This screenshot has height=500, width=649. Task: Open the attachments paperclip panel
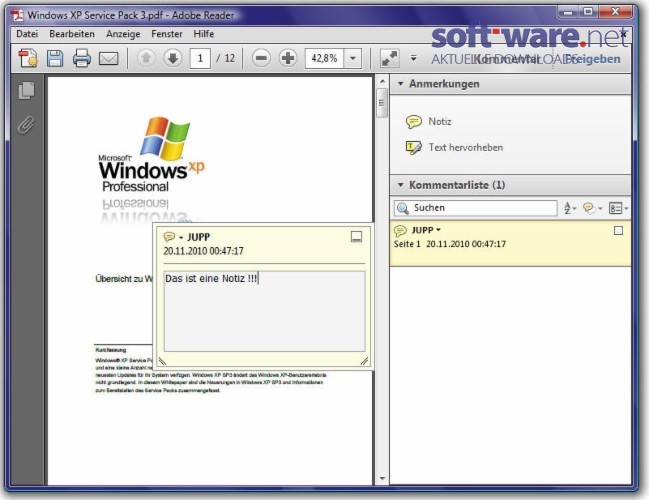tap(26, 125)
